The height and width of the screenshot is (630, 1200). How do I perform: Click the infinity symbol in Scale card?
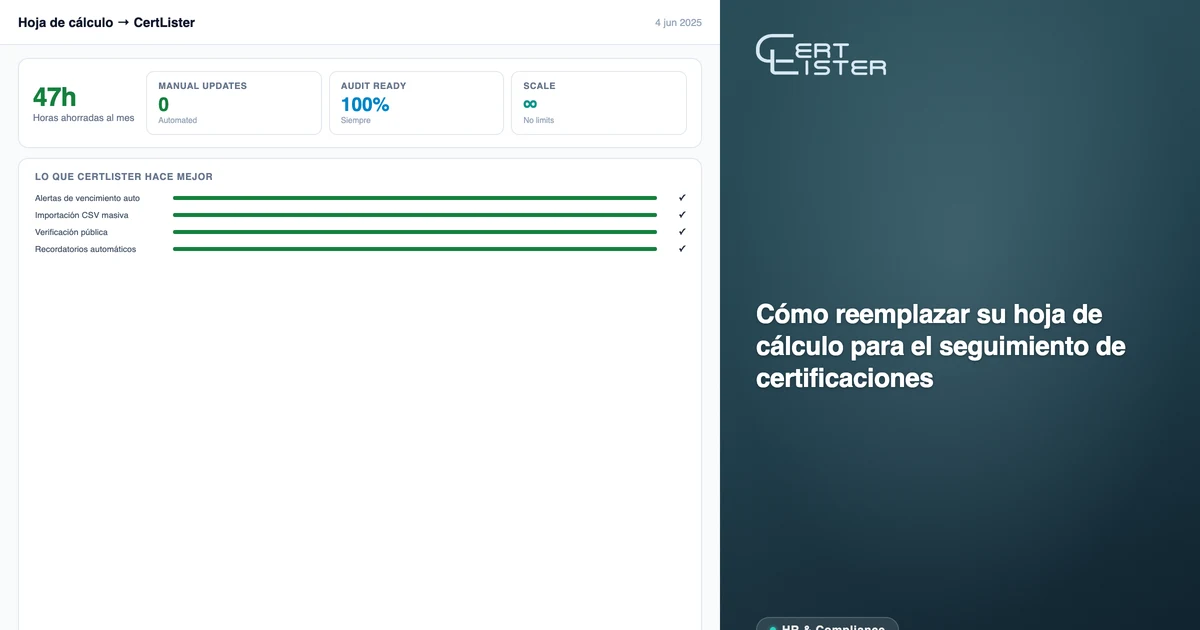(x=530, y=104)
